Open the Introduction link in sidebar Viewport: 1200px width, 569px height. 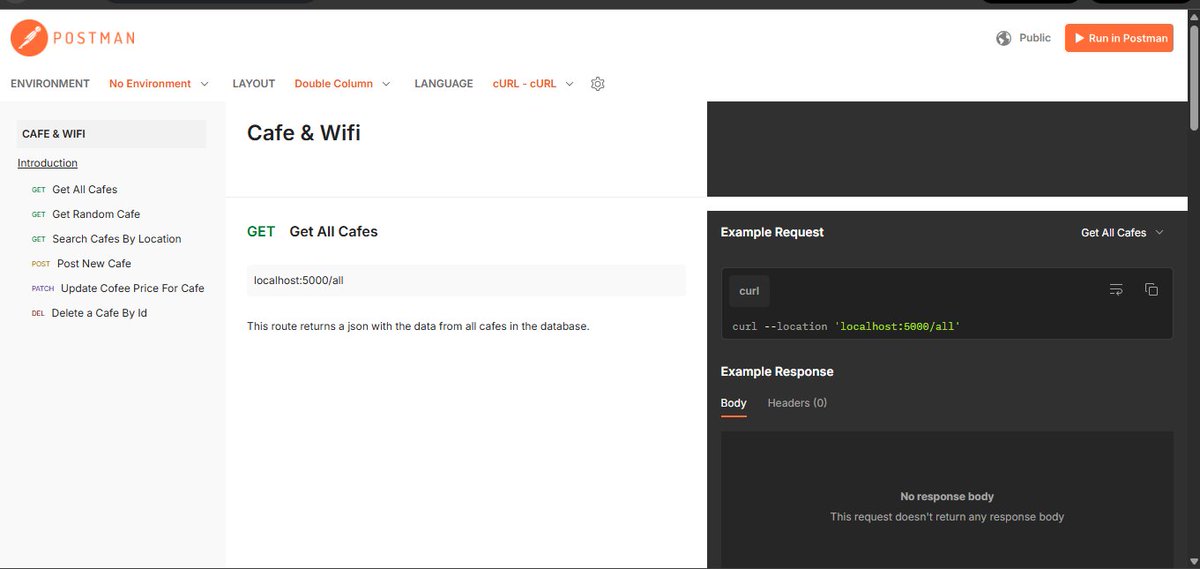coord(47,163)
